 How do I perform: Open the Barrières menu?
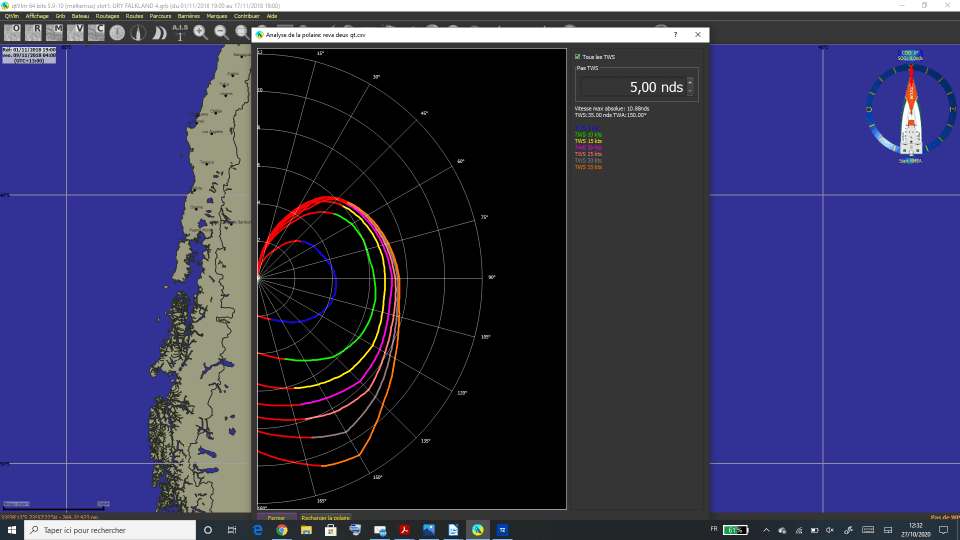[x=189, y=16]
